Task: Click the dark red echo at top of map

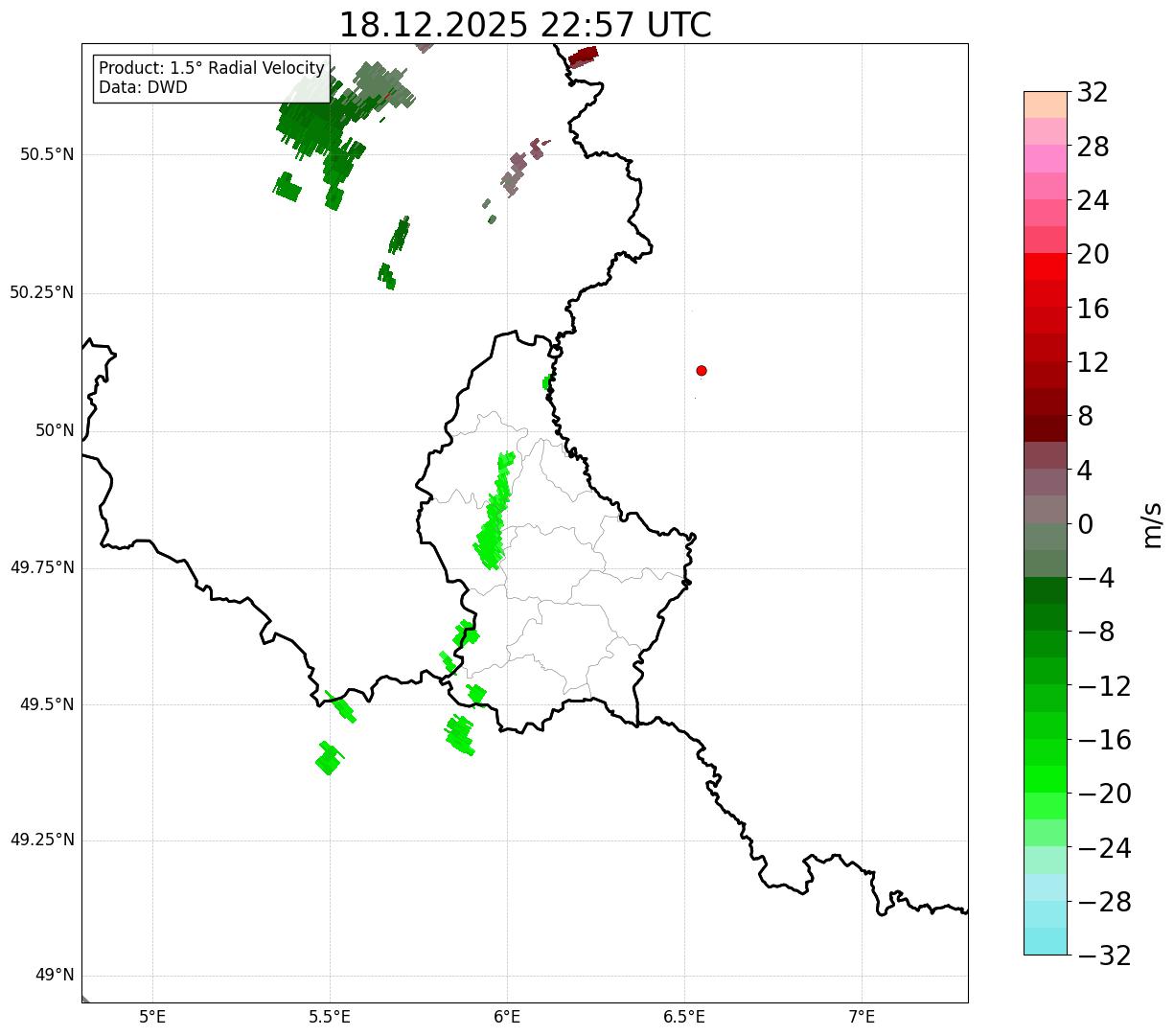Action: [583, 57]
